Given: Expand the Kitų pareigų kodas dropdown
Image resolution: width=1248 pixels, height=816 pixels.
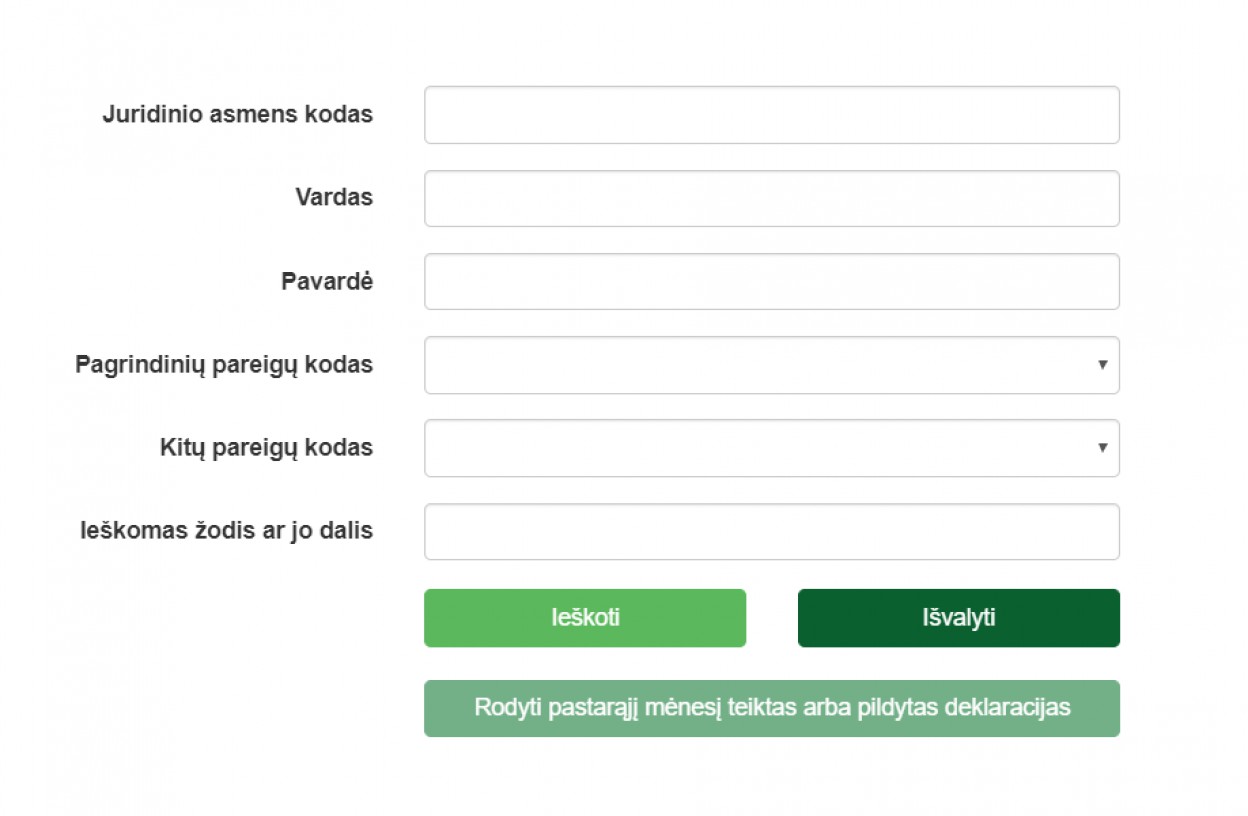Looking at the screenshot, I should point(771,448).
